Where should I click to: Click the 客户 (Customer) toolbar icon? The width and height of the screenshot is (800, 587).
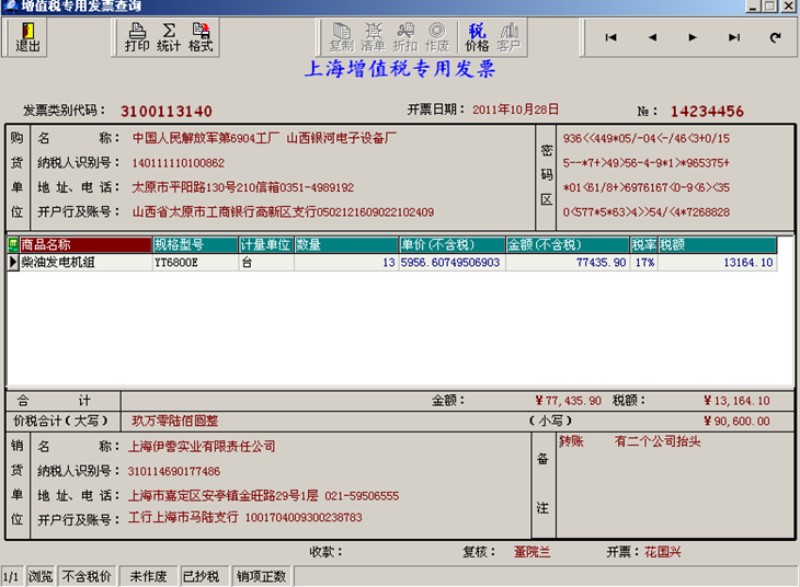pyautogui.click(x=508, y=37)
